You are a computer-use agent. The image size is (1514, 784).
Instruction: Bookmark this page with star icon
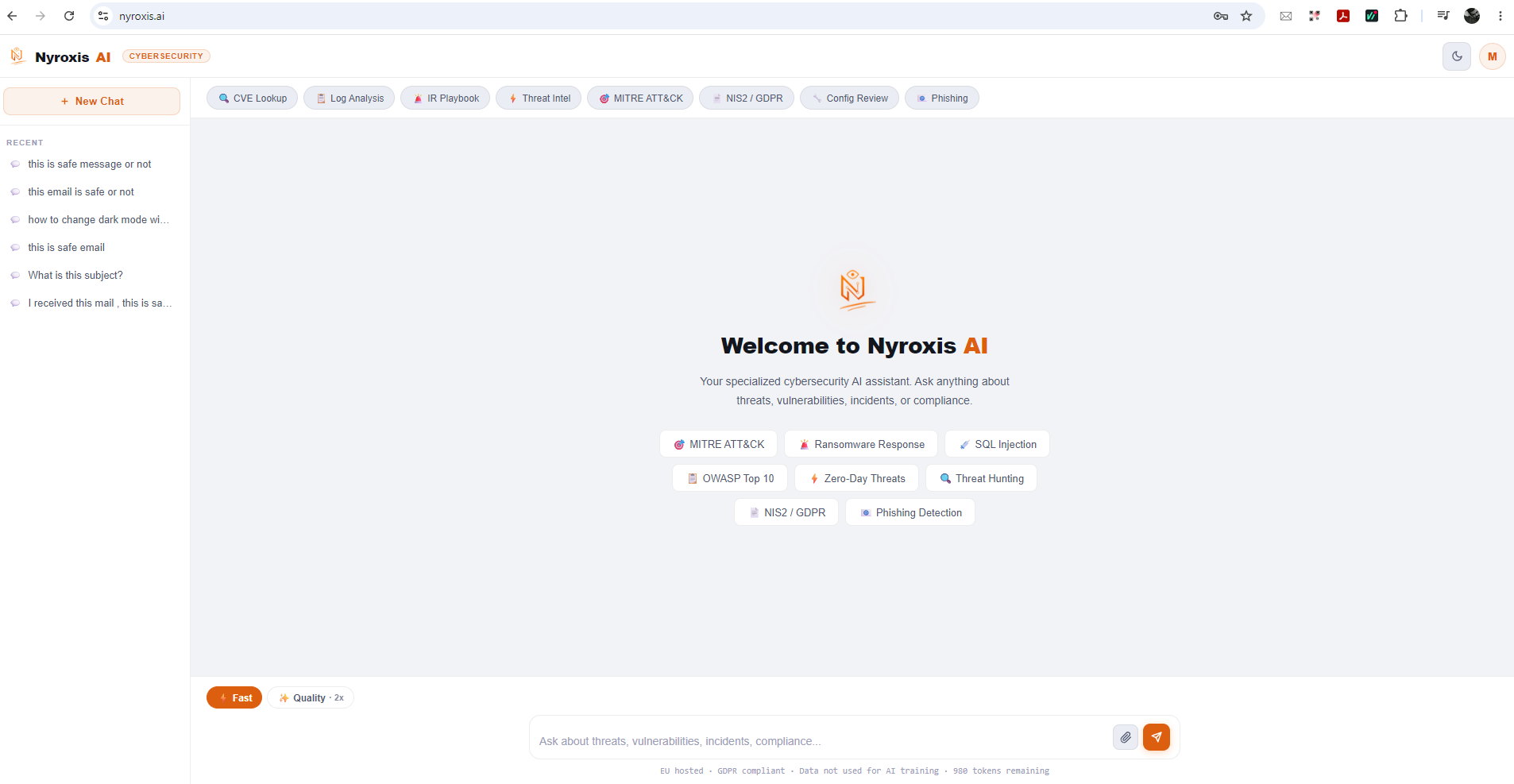1246,16
